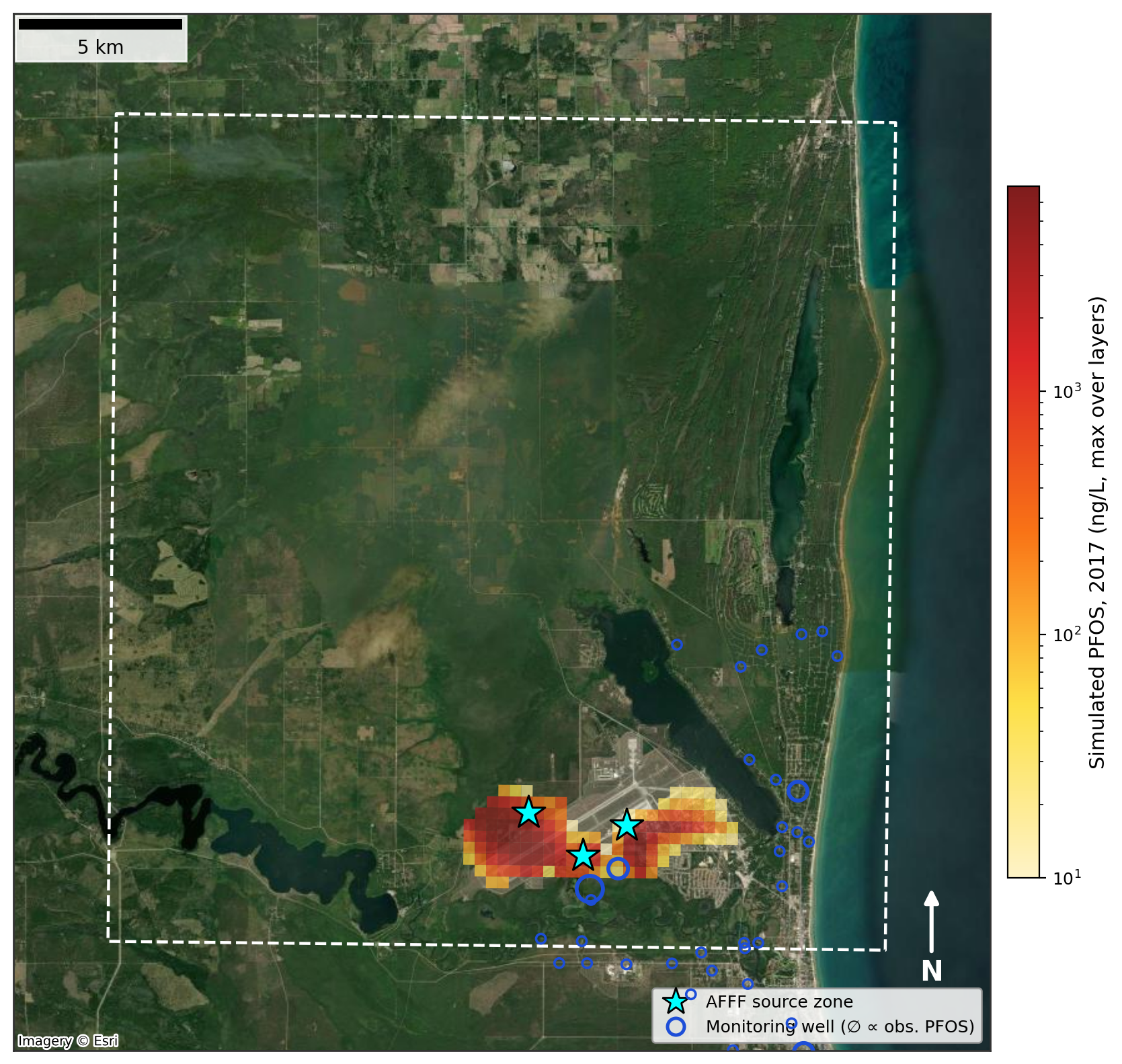
Task: Click the star icon in the legend
Action: [676, 1001]
